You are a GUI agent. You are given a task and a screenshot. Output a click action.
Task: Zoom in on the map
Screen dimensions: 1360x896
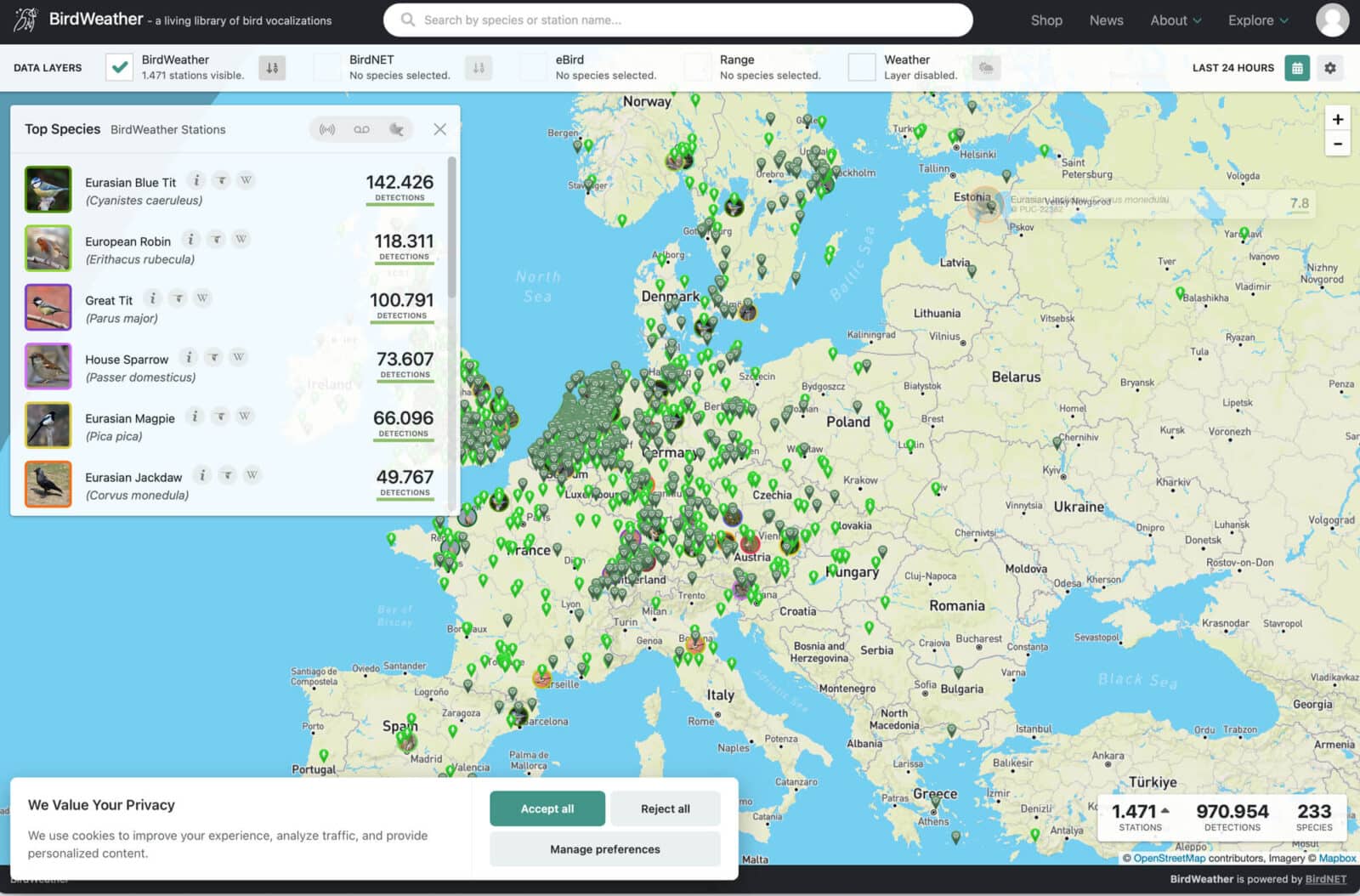(1338, 119)
